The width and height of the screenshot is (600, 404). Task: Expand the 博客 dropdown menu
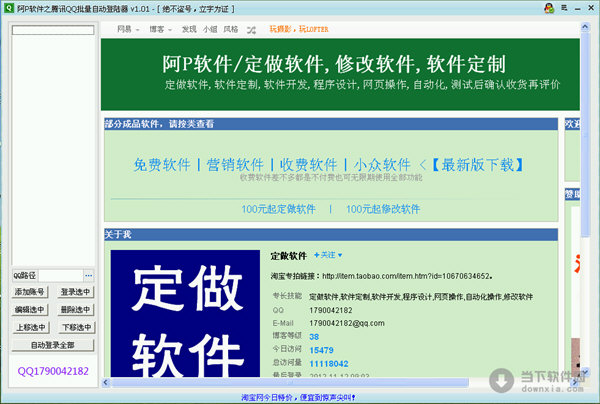coord(160,29)
